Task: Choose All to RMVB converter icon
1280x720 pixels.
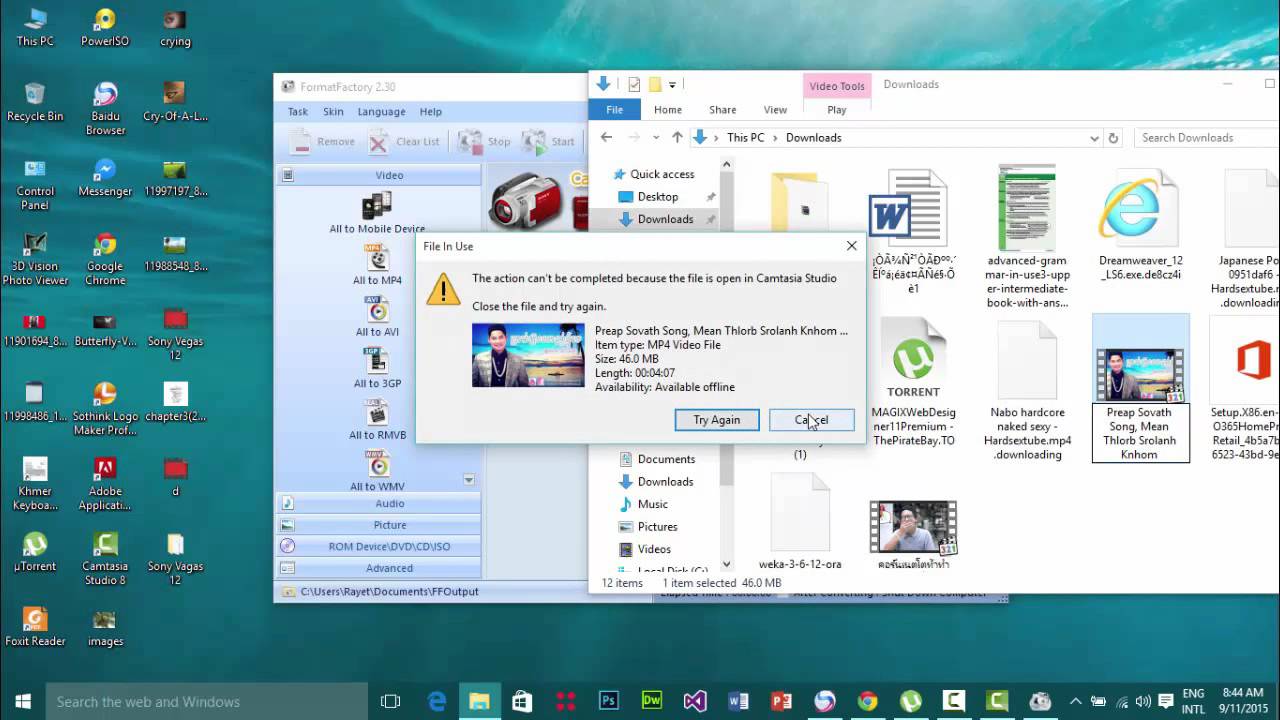Action: pos(377,420)
